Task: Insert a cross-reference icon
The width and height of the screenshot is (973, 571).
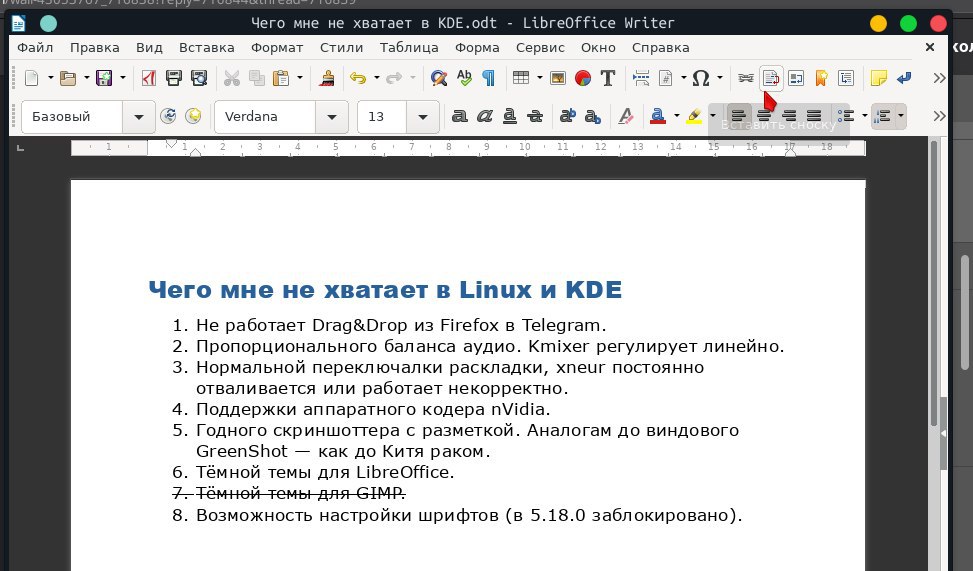Action: pyautogui.click(x=846, y=78)
